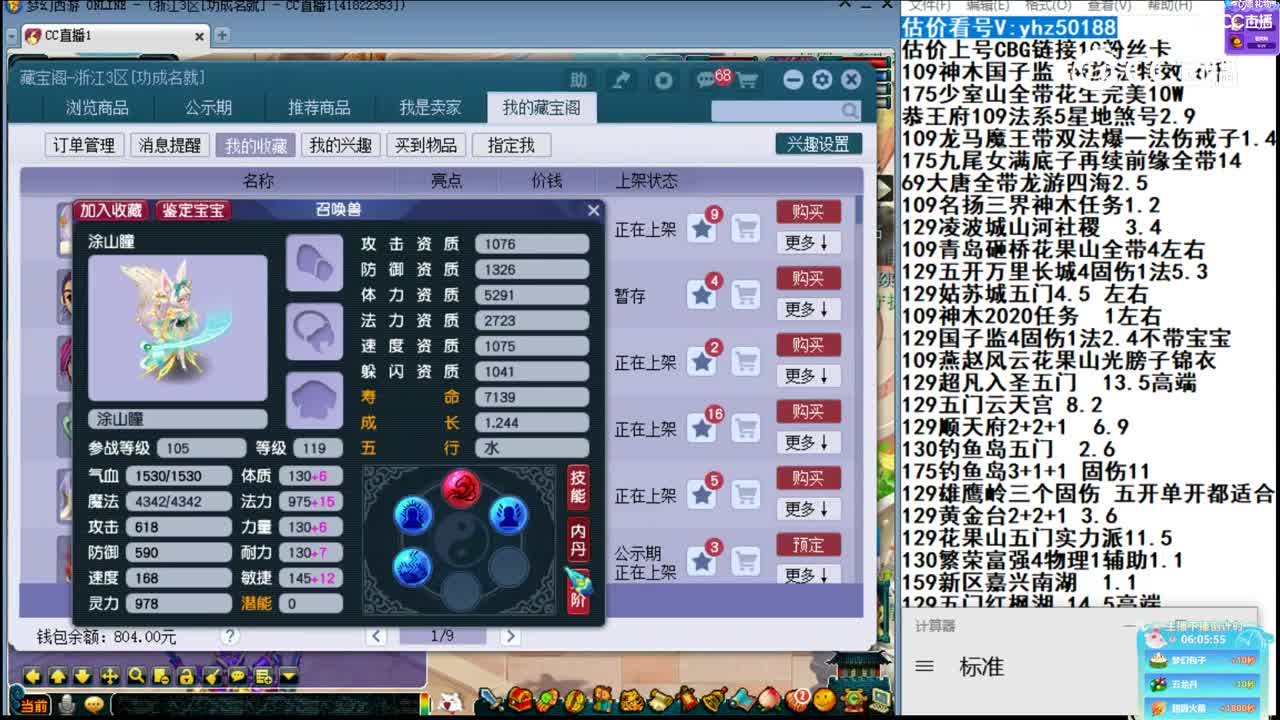Click the round record icon in title bar
The width and height of the screenshot is (1280, 720).
(x=663, y=80)
